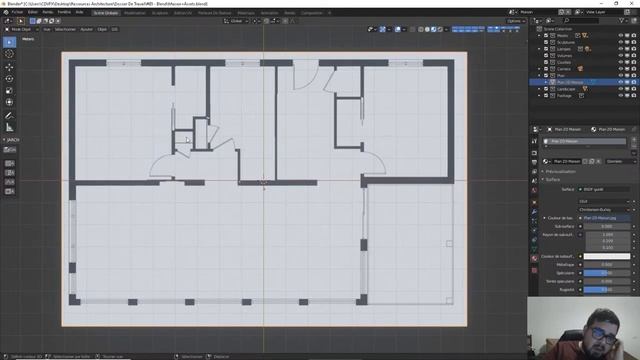Open the Tool properties tab
This screenshot has height=360, width=640.
coord(534,141)
